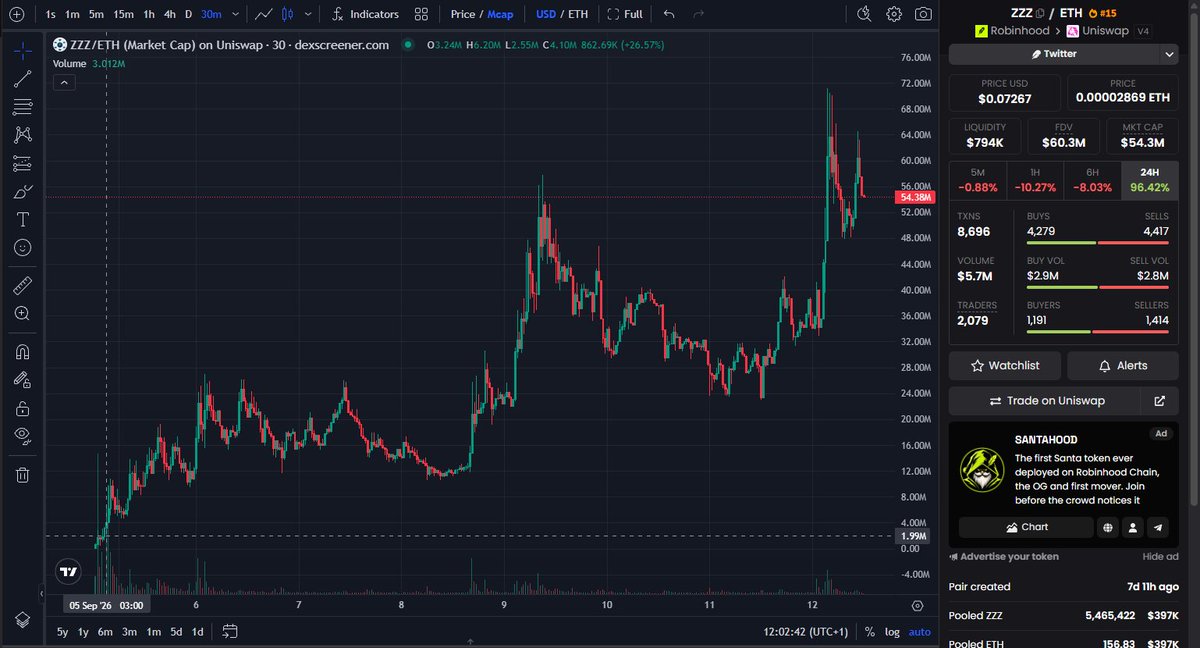The image size is (1200, 648).
Task: Switch chart to Mcap mode
Action: point(500,14)
